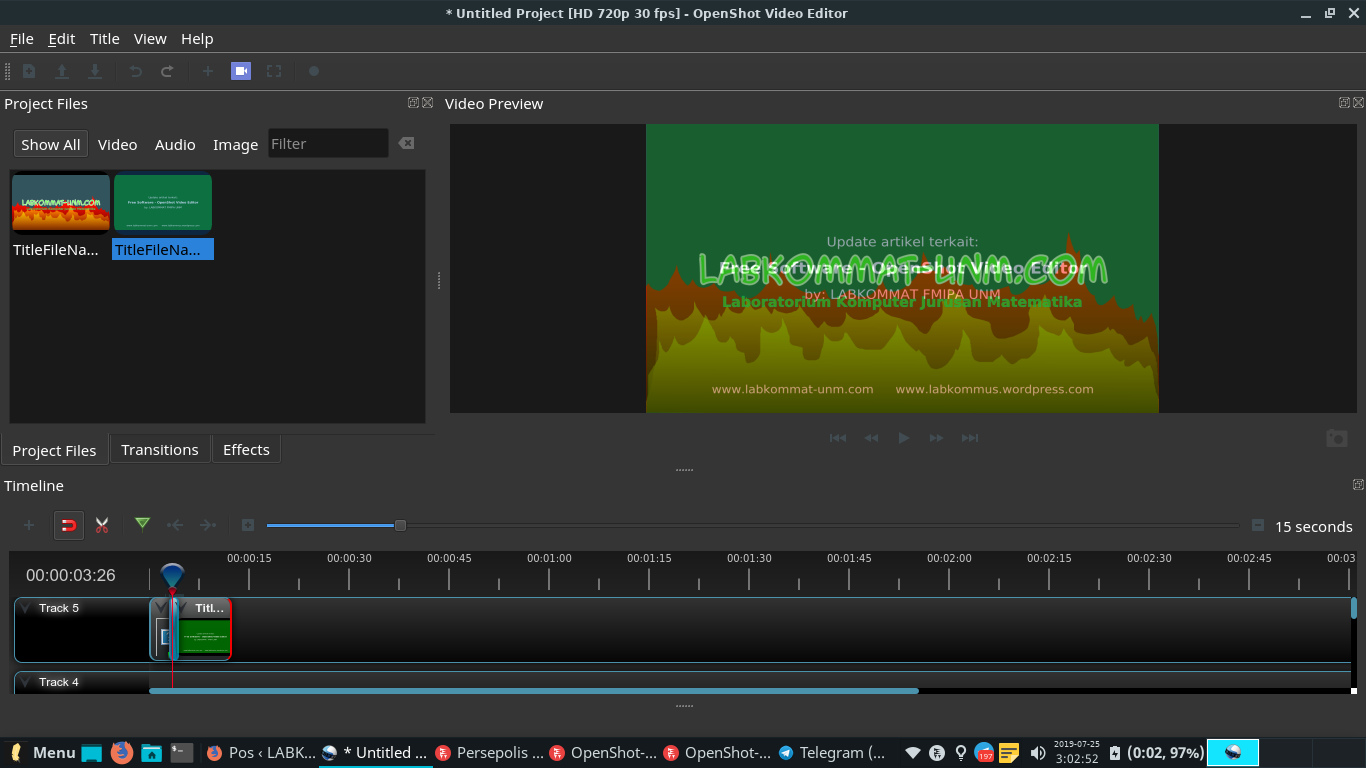Open the Title menu
This screenshot has width=1366, height=768.
tap(104, 38)
